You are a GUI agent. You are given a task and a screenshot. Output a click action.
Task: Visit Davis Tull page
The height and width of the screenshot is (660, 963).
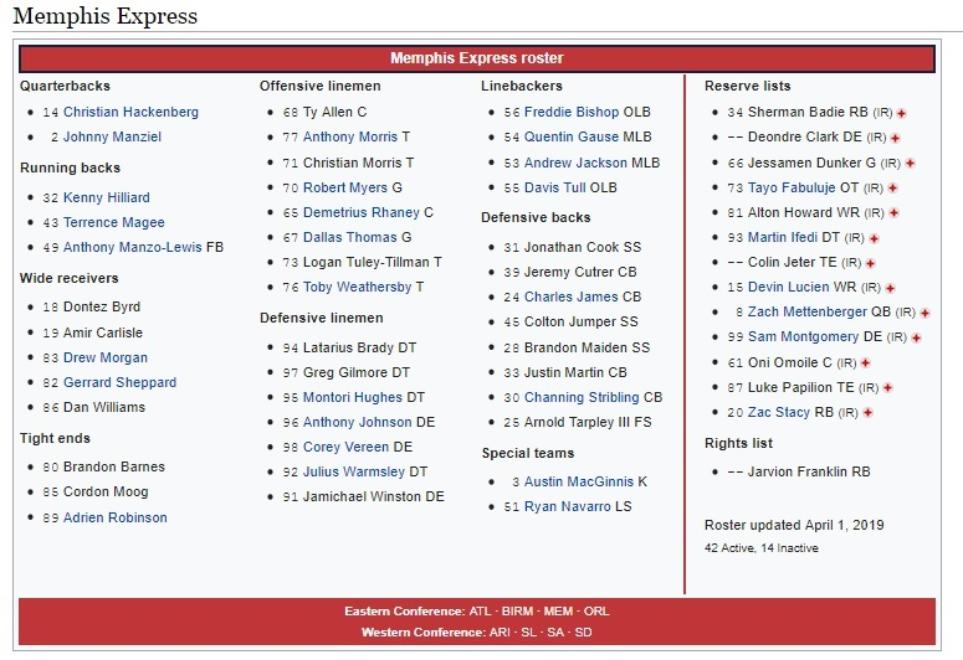(x=555, y=188)
